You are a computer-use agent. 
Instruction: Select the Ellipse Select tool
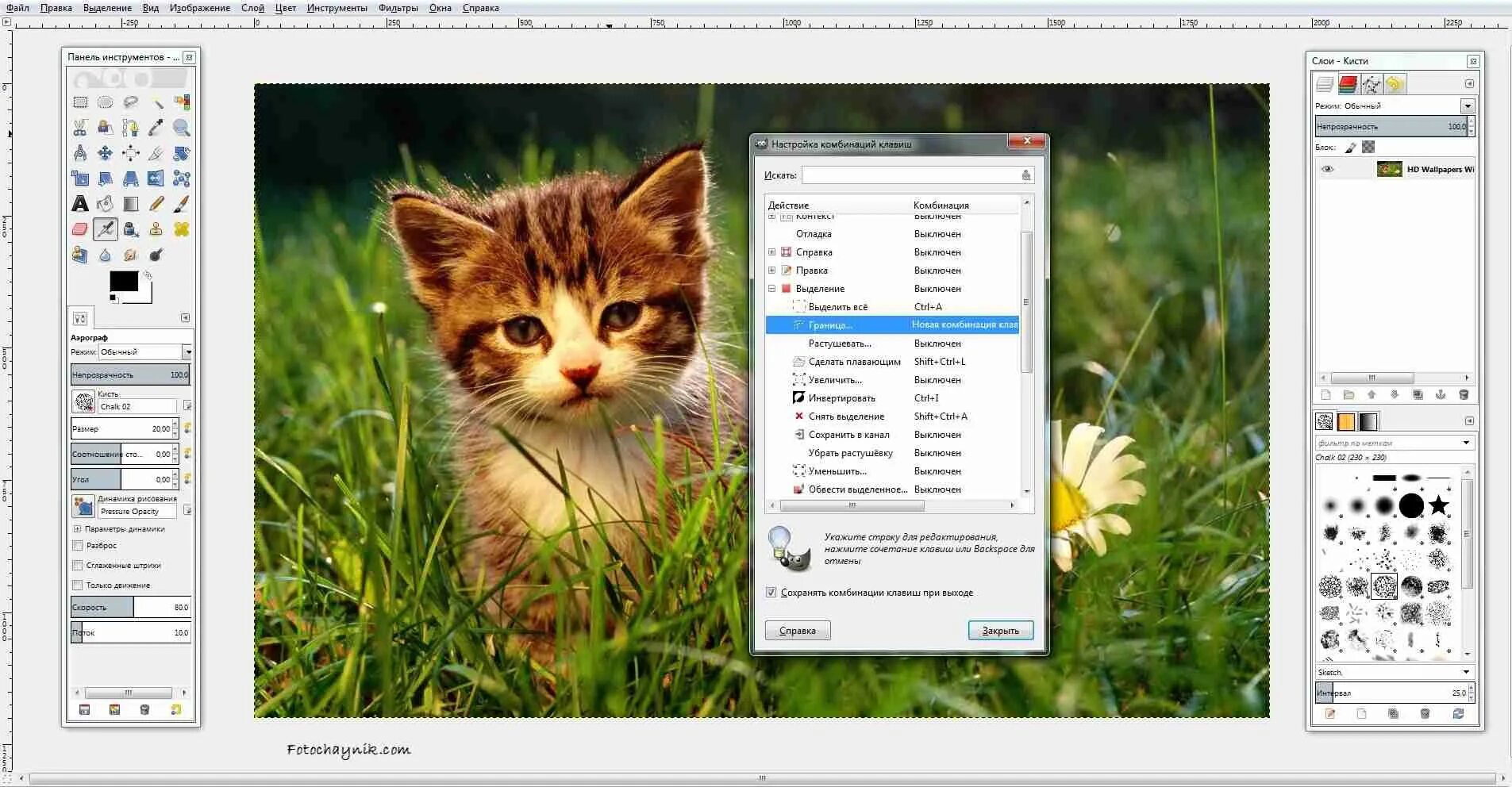click(x=106, y=102)
